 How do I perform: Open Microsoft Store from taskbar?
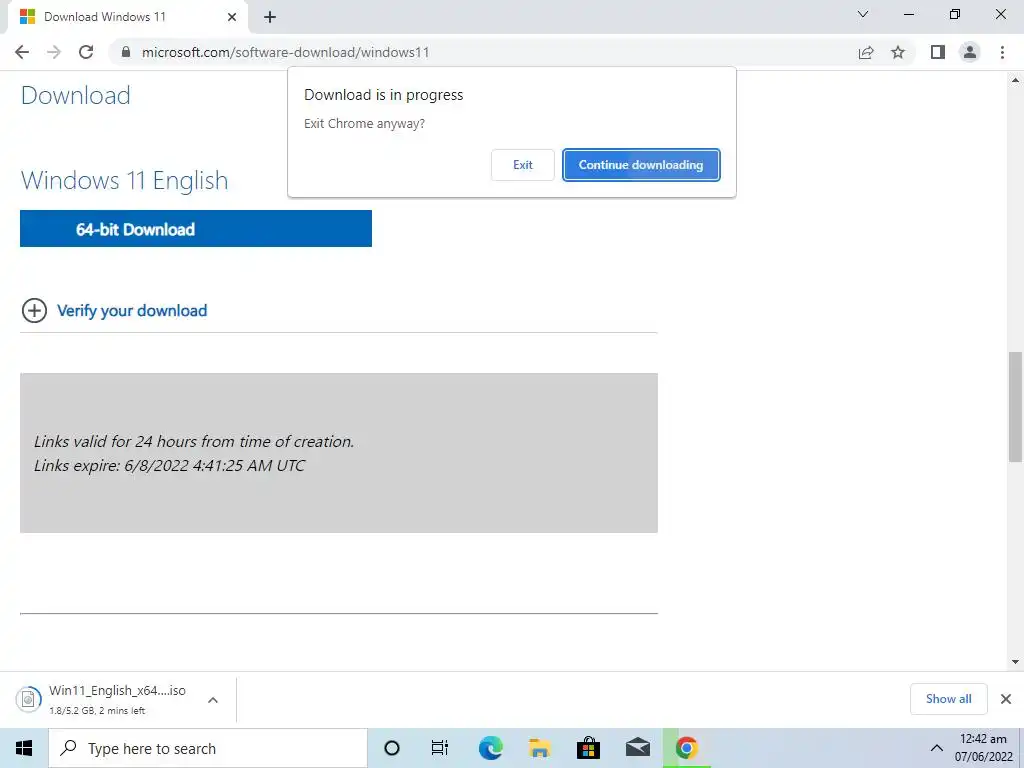(x=588, y=748)
